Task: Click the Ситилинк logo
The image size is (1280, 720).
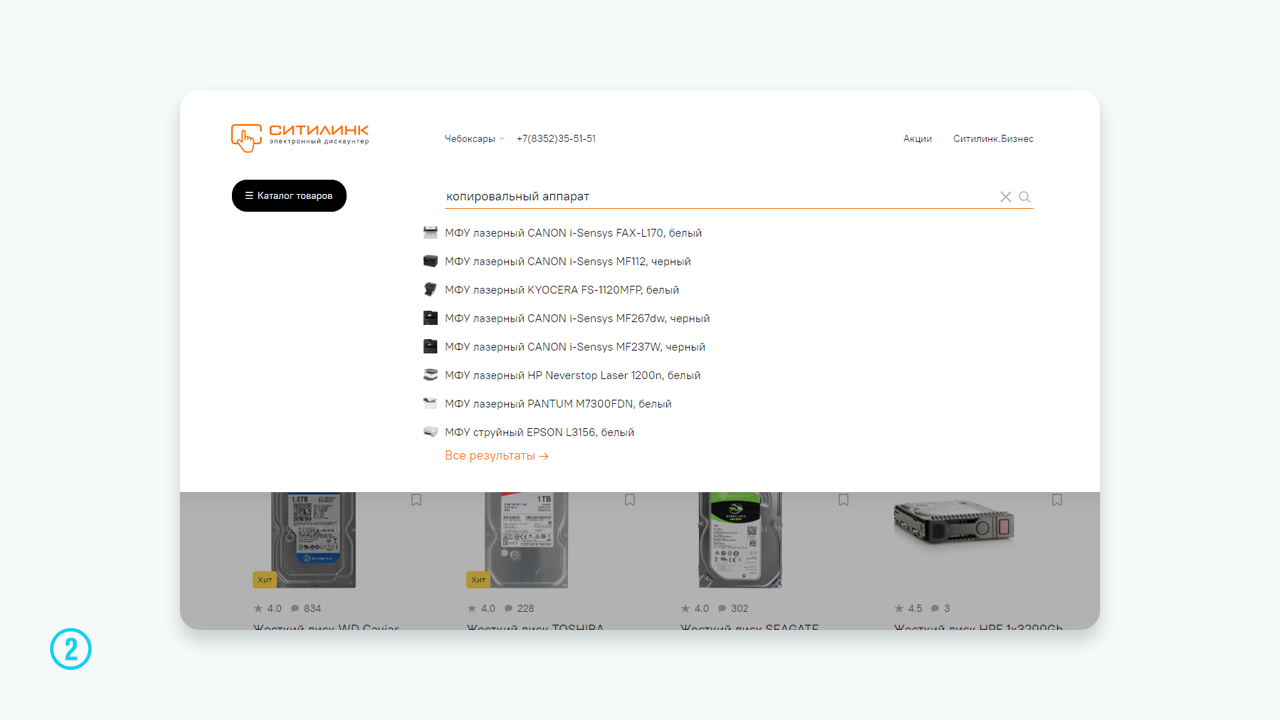Action: [x=300, y=137]
